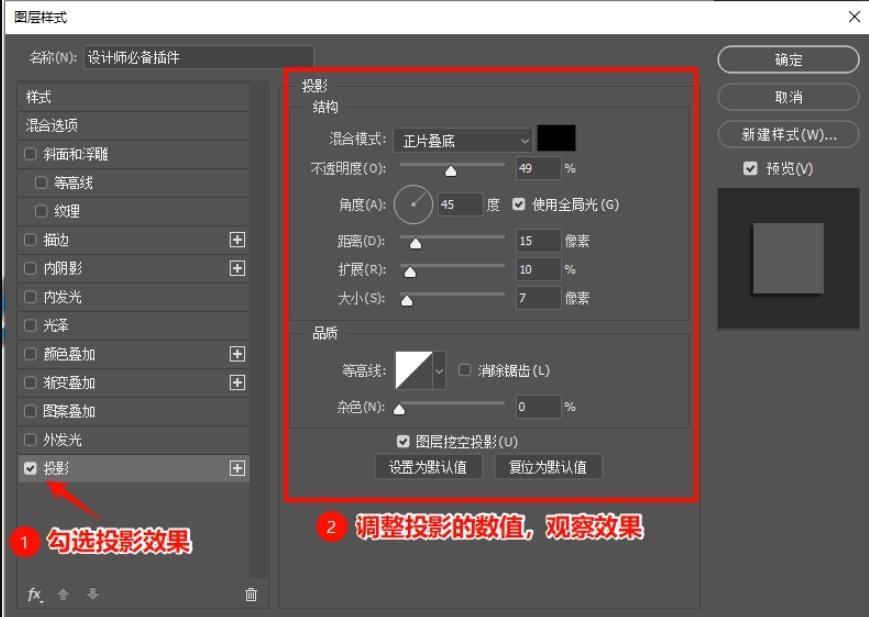
Task: Click the plus icon beside 渐变叠加
Action: click(x=237, y=382)
